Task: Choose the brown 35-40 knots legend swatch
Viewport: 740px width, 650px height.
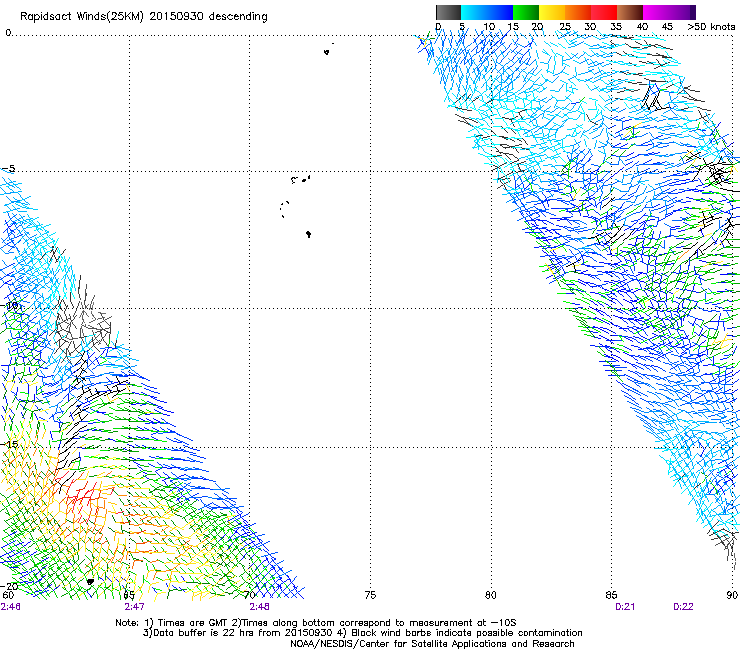Action: [630, 12]
